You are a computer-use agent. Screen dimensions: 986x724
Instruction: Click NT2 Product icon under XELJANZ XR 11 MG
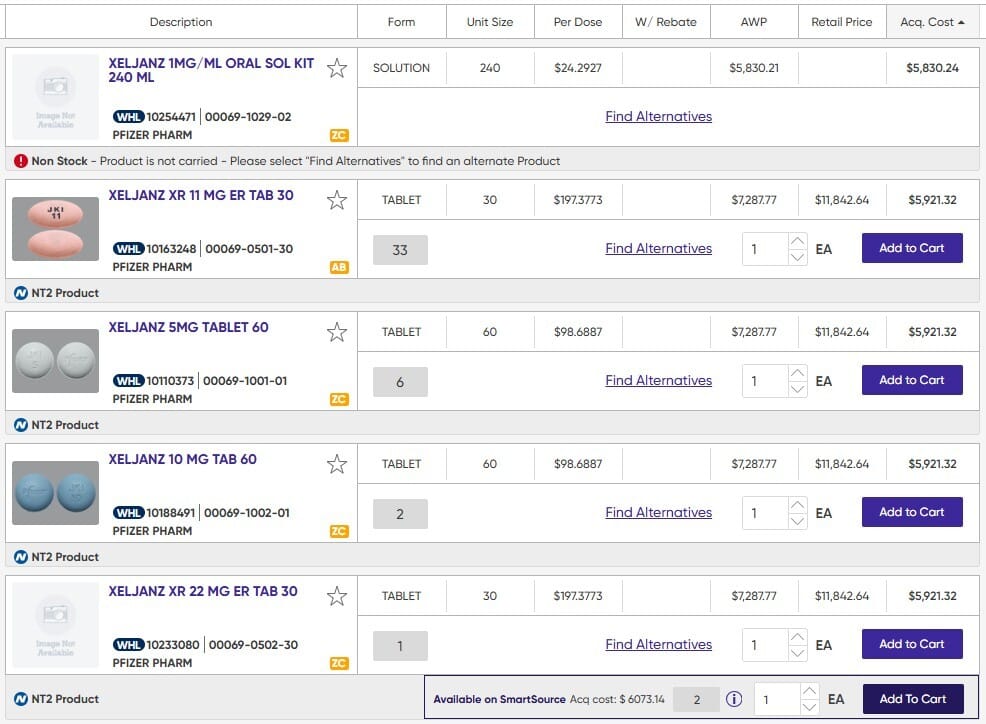pos(21,293)
